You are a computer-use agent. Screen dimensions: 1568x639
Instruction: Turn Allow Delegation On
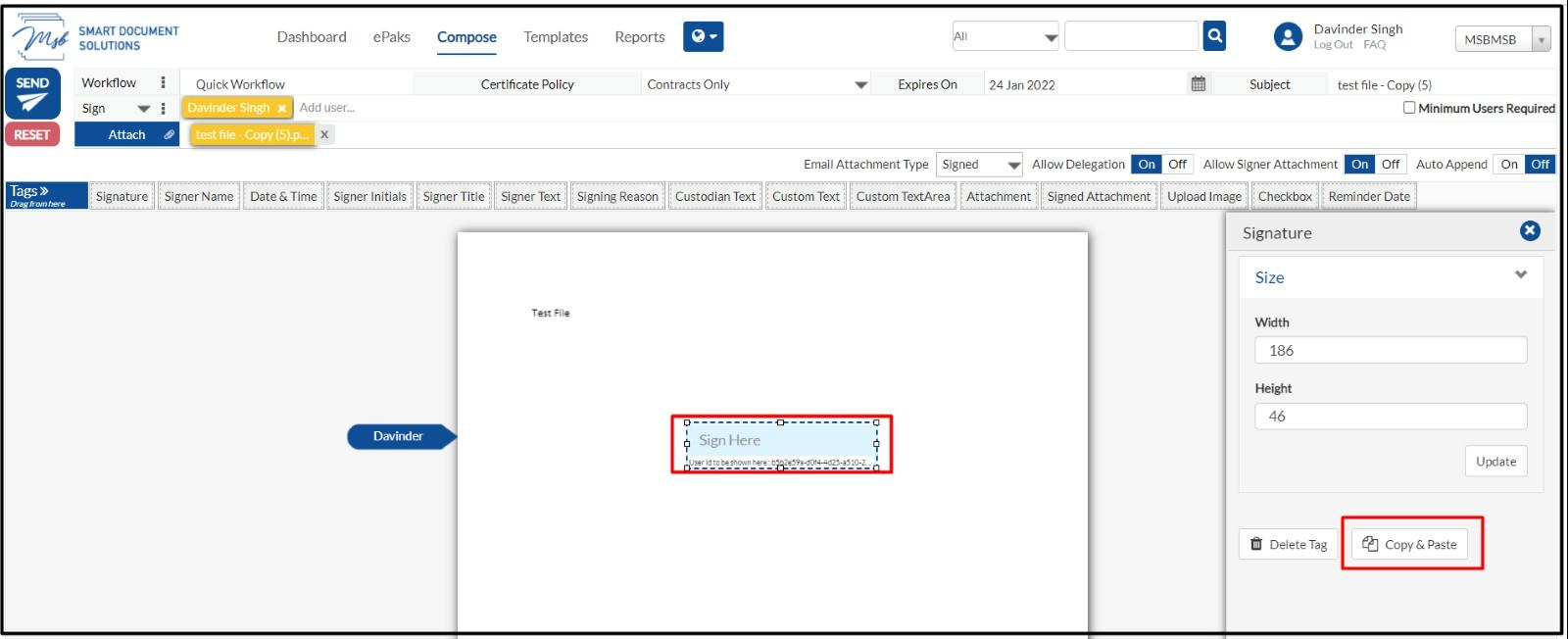[1147, 164]
